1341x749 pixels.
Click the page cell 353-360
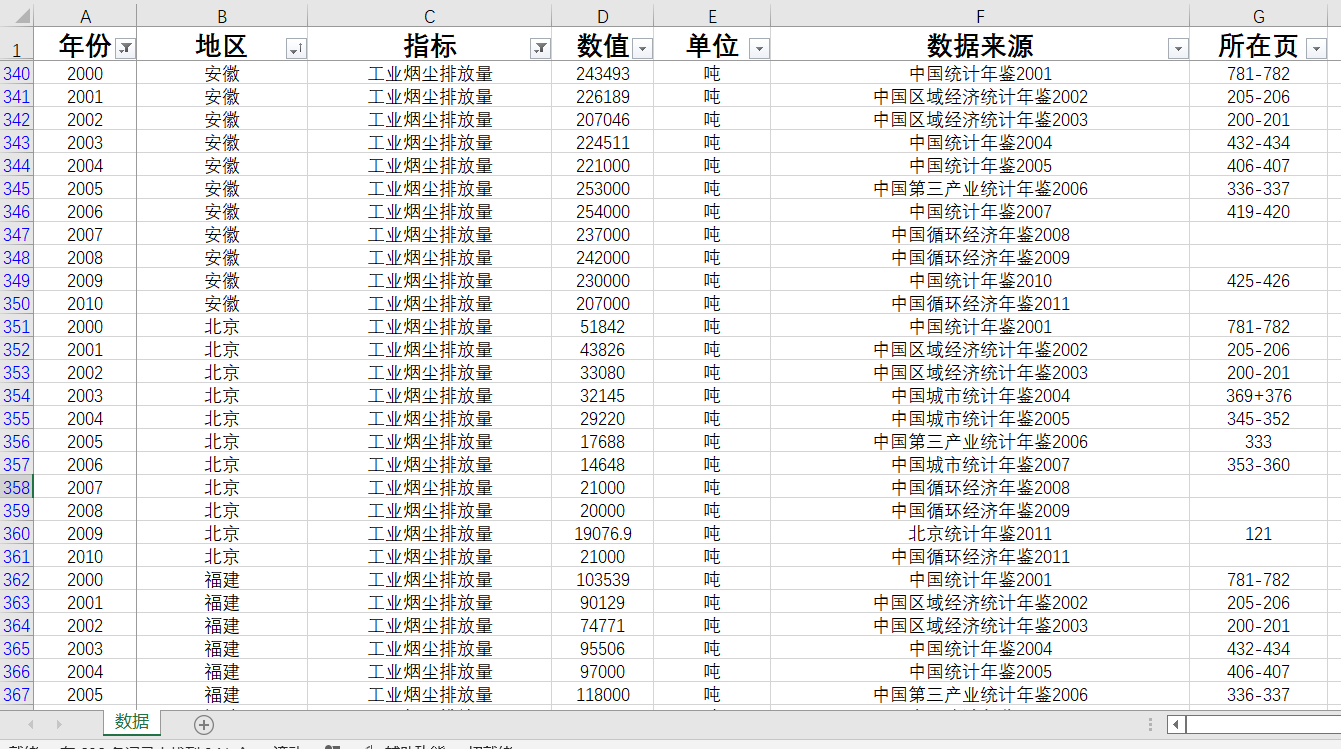click(x=1259, y=465)
